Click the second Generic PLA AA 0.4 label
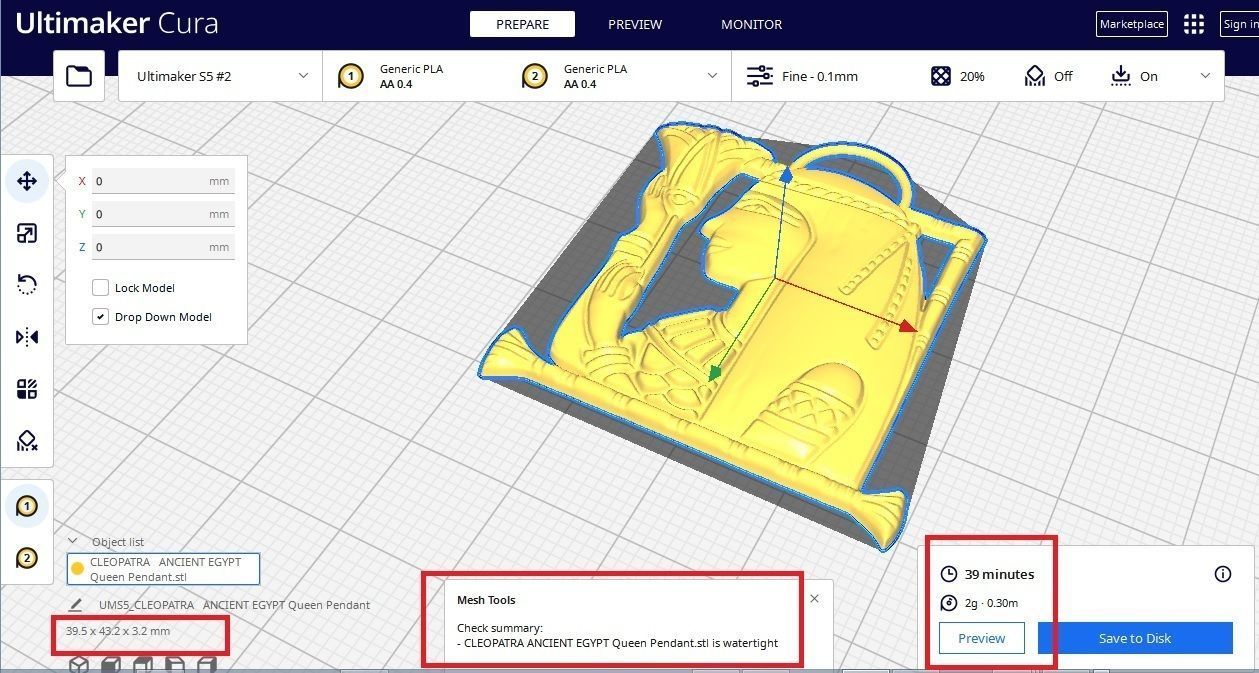The height and width of the screenshot is (673, 1259). click(595, 76)
